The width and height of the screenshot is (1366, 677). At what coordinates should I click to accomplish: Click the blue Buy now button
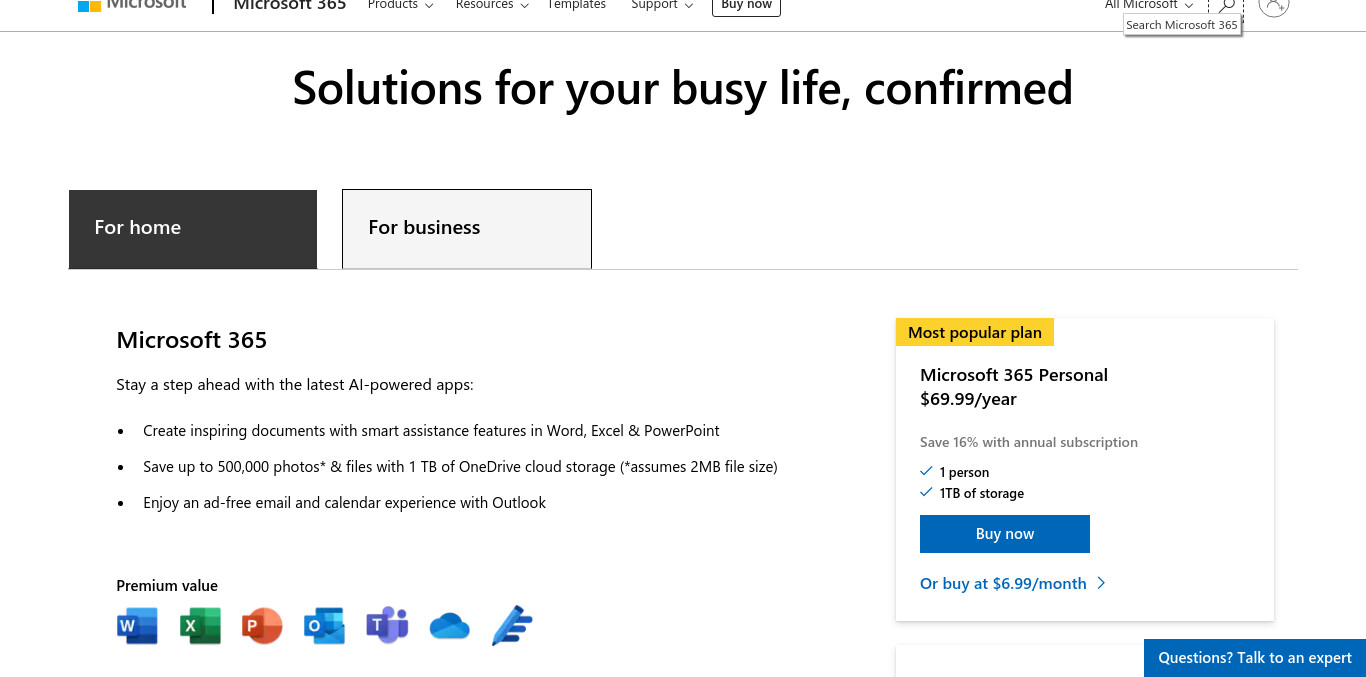(x=1005, y=534)
